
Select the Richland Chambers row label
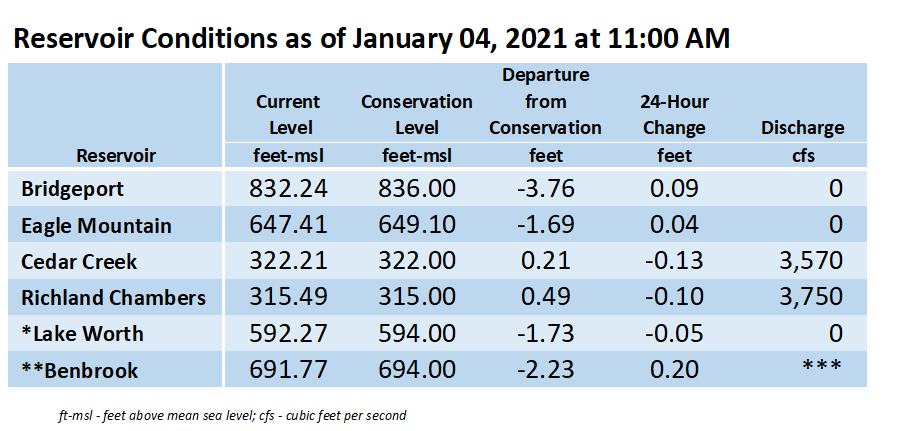pyautogui.click(x=113, y=298)
